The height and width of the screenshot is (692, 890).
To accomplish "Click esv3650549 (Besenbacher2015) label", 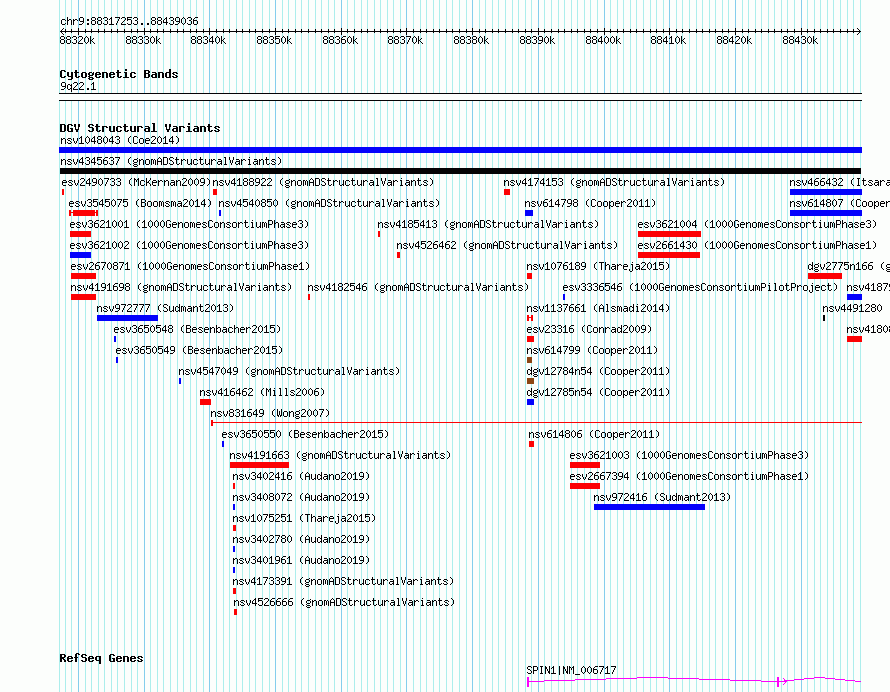I will tap(199, 350).
